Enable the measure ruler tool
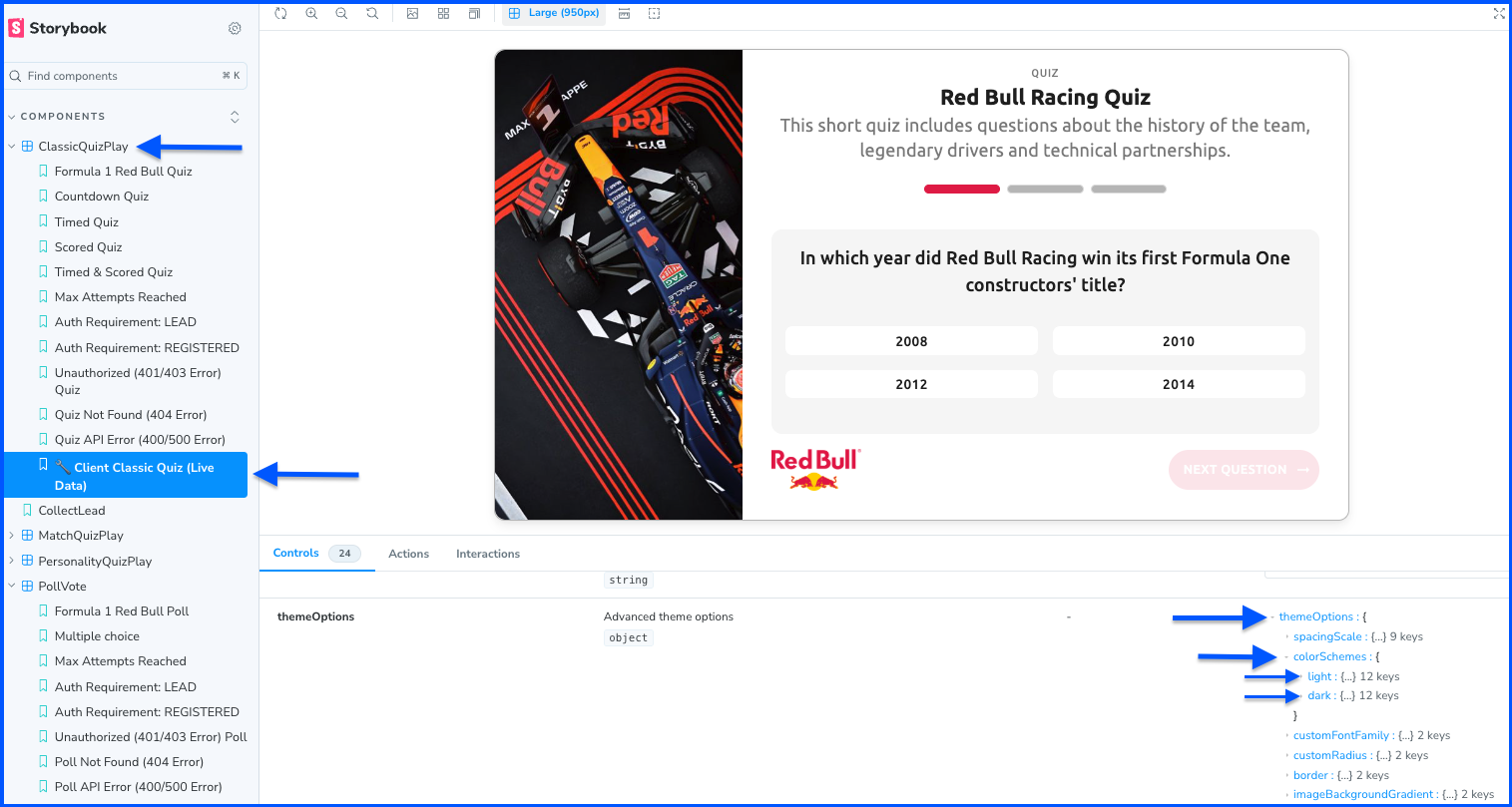Viewport: 1512px width, 807px height. point(624,14)
